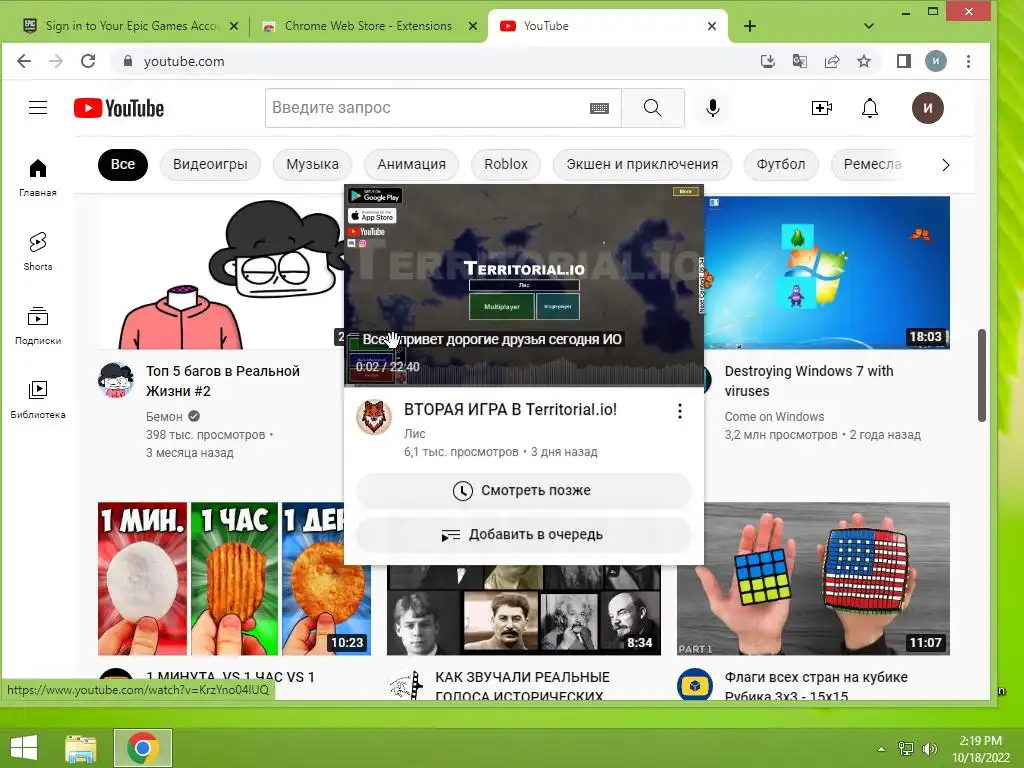Open the Бемон cartoon character thumbnail
The width and height of the screenshot is (1024, 768).
point(221,272)
